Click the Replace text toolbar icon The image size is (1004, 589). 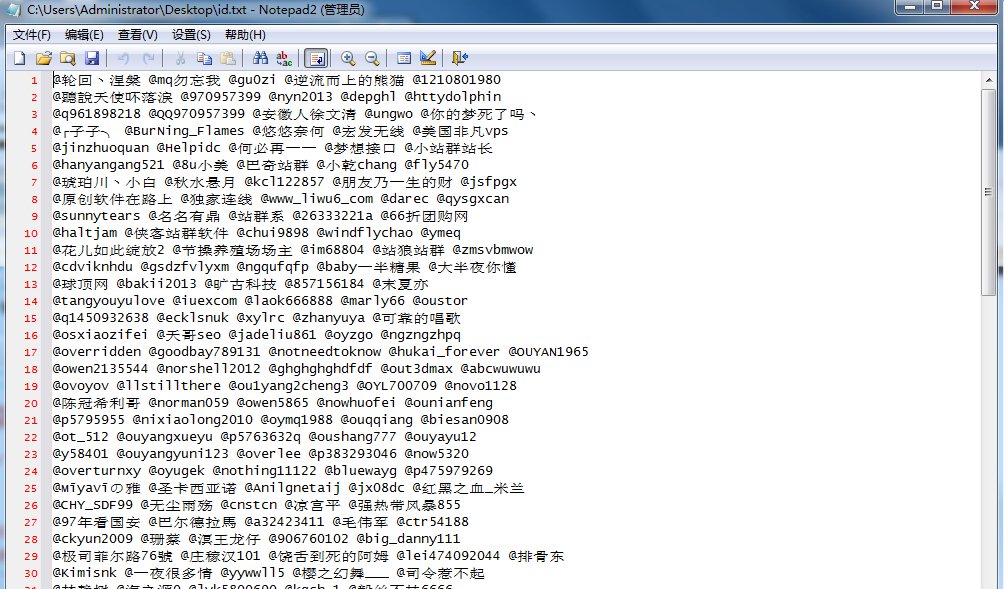284,59
